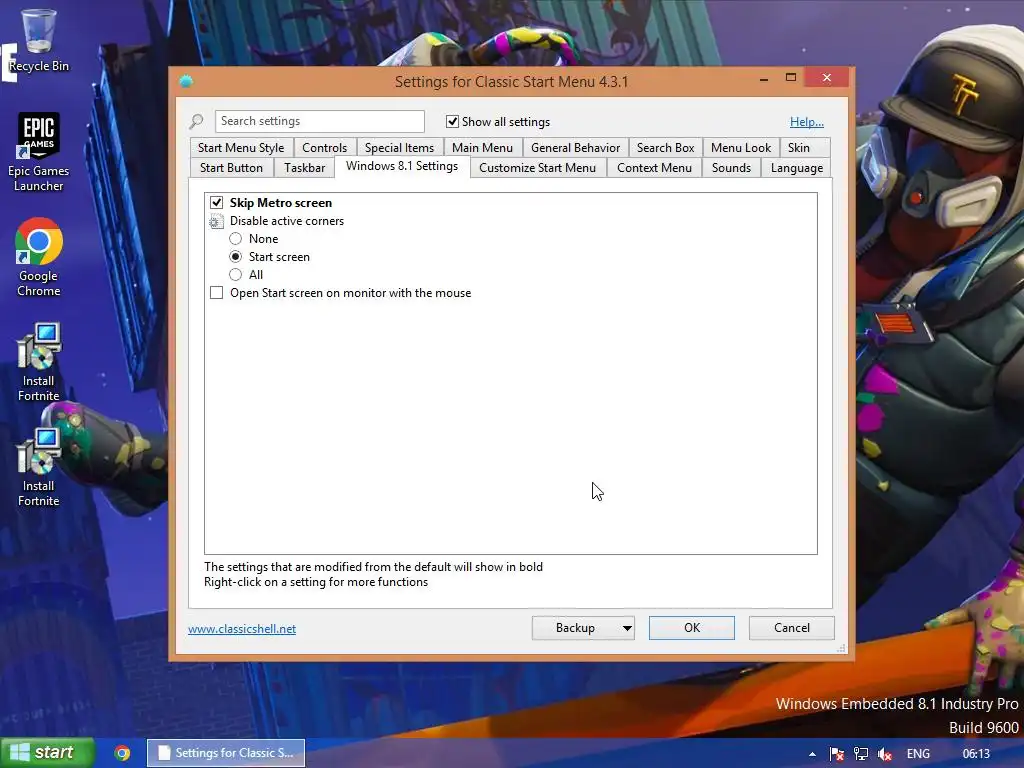Open the Sounds tab
Image resolution: width=1024 pixels, height=768 pixels.
(731, 168)
